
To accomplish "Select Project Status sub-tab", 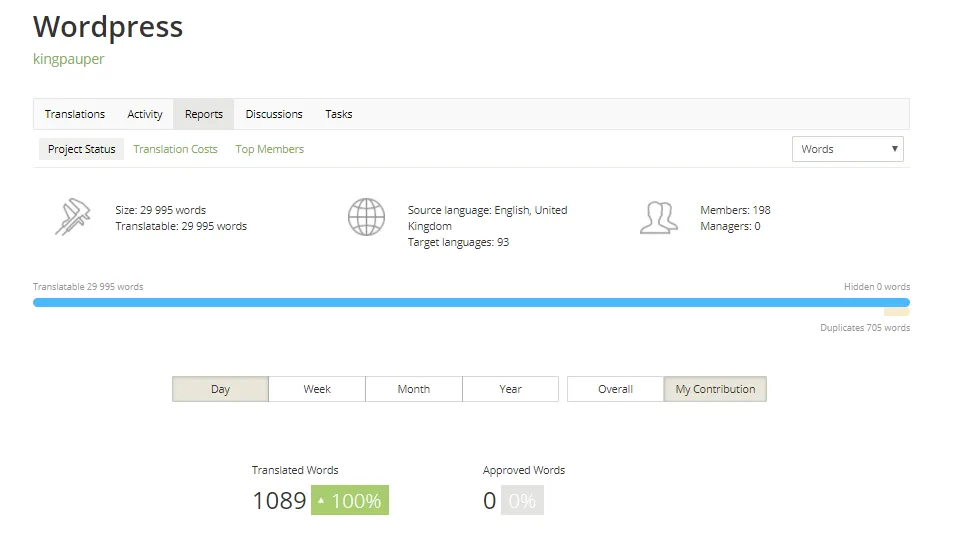I will (81, 149).
